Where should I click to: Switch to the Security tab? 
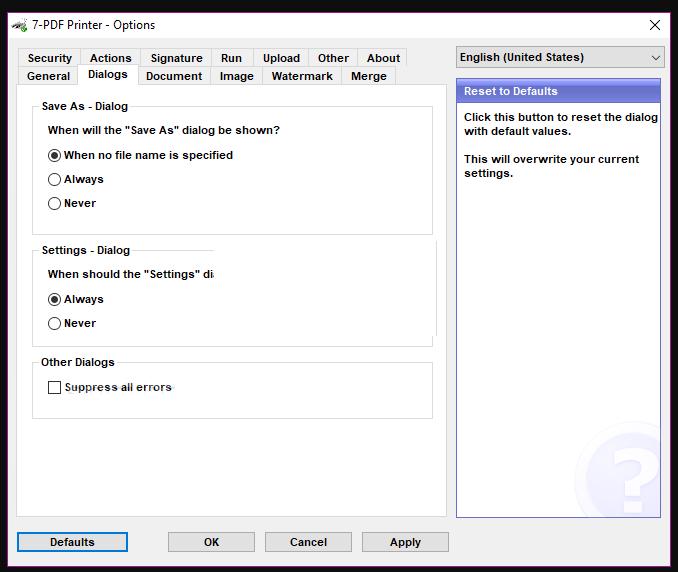coord(49,58)
